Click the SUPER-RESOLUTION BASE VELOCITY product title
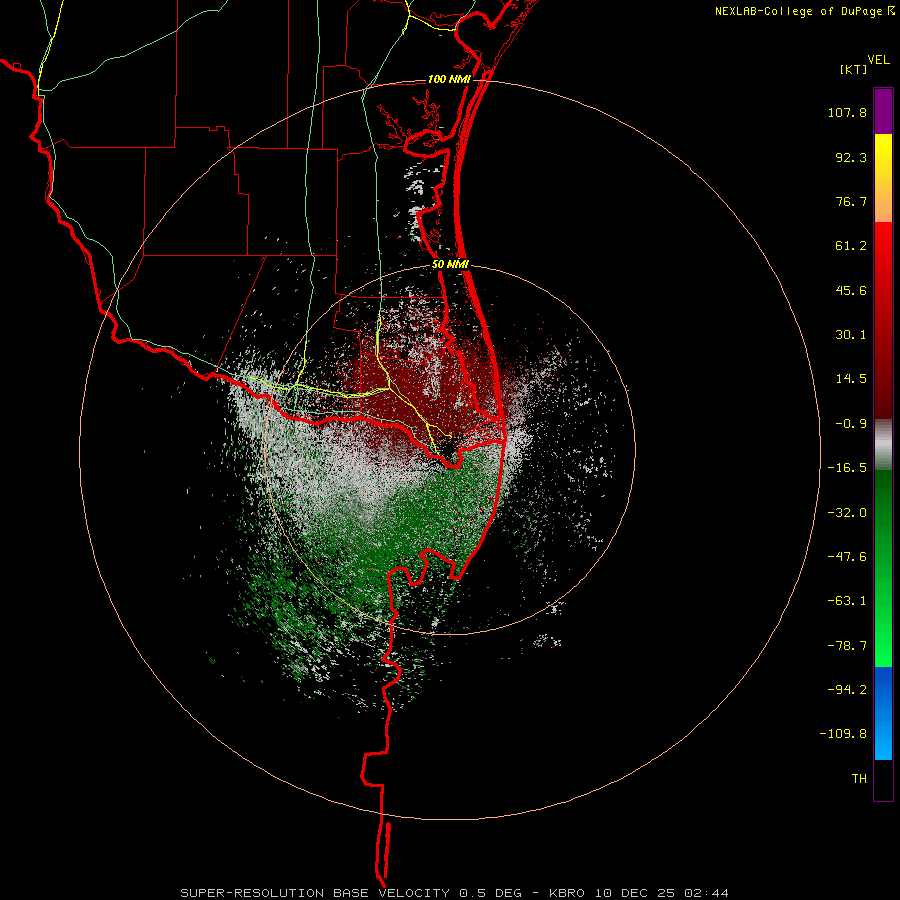This screenshot has height=900, width=900. [x=315, y=893]
